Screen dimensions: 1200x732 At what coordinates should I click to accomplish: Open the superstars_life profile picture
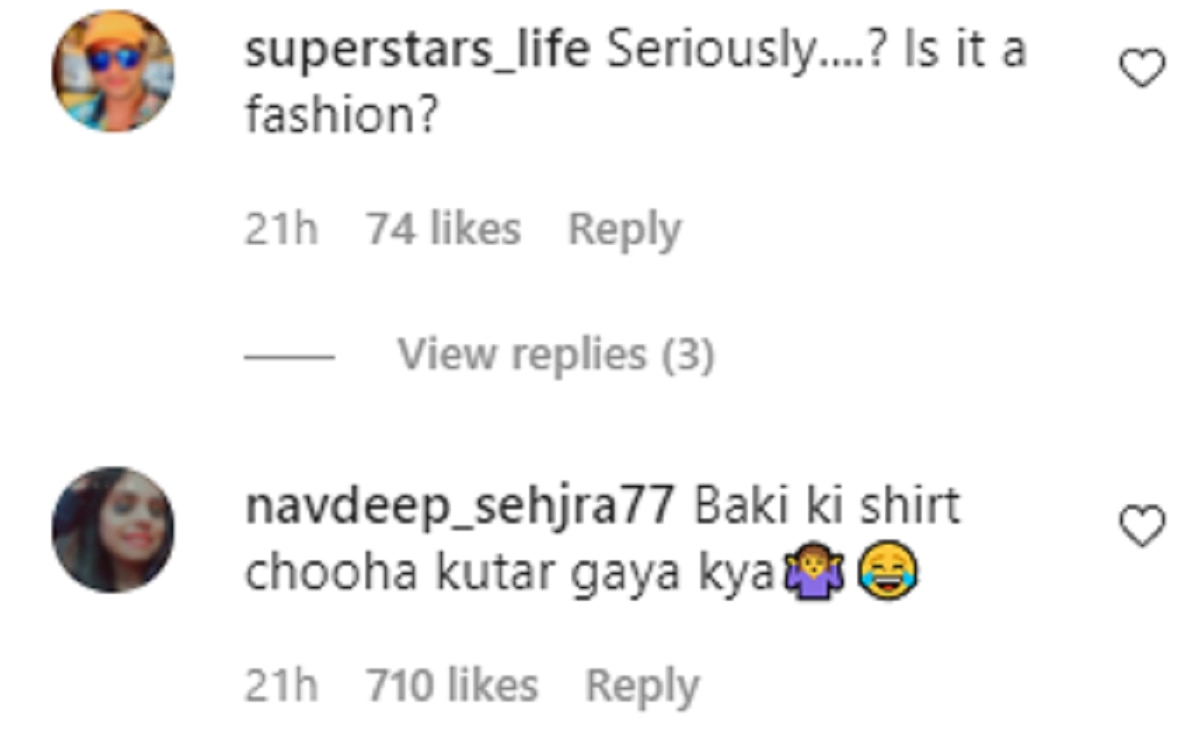coord(113,71)
